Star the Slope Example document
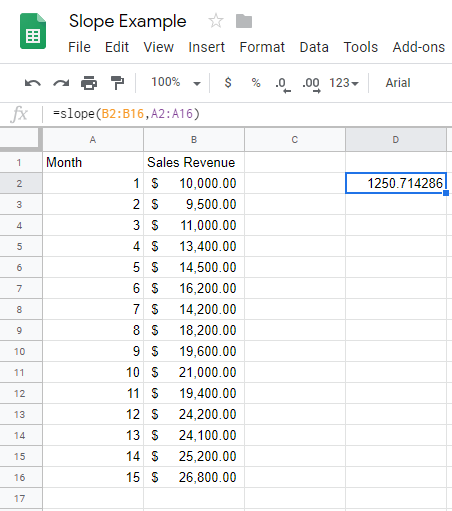 (216, 21)
